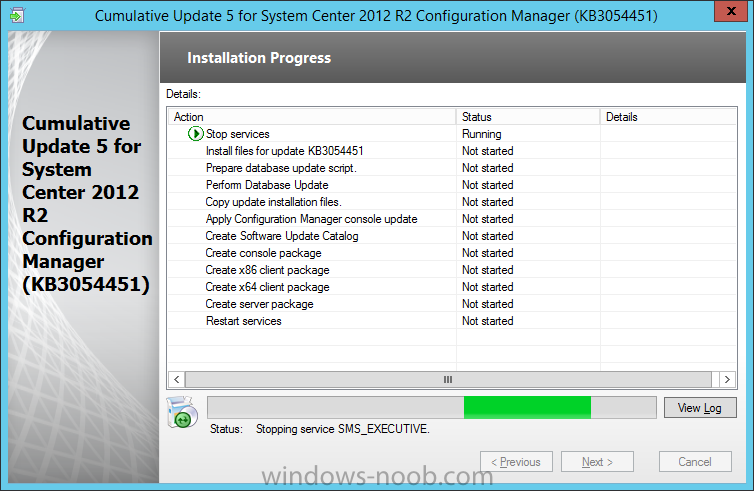Select the Create x86 client package row

452,270
